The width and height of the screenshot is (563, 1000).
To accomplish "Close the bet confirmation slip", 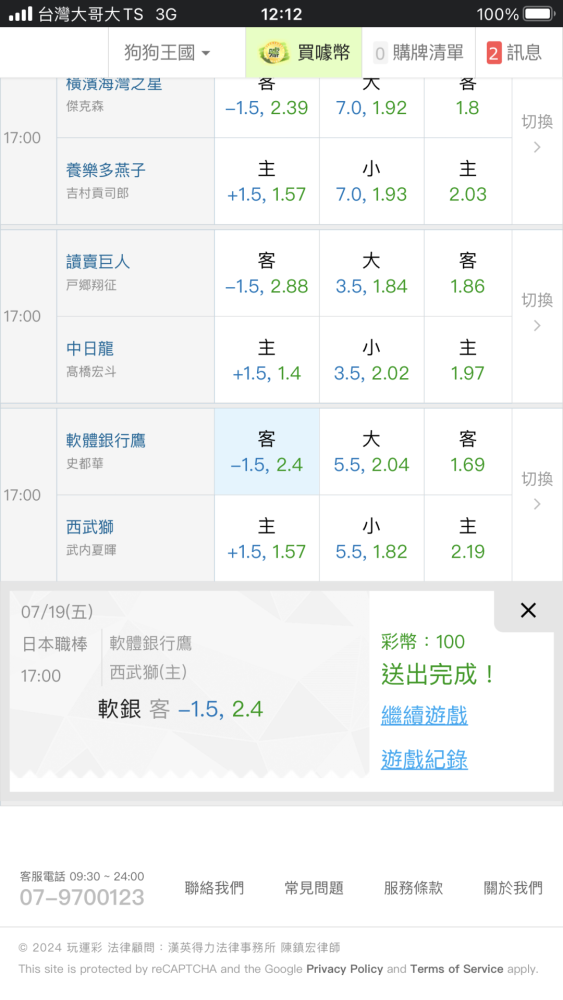I will (528, 610).
